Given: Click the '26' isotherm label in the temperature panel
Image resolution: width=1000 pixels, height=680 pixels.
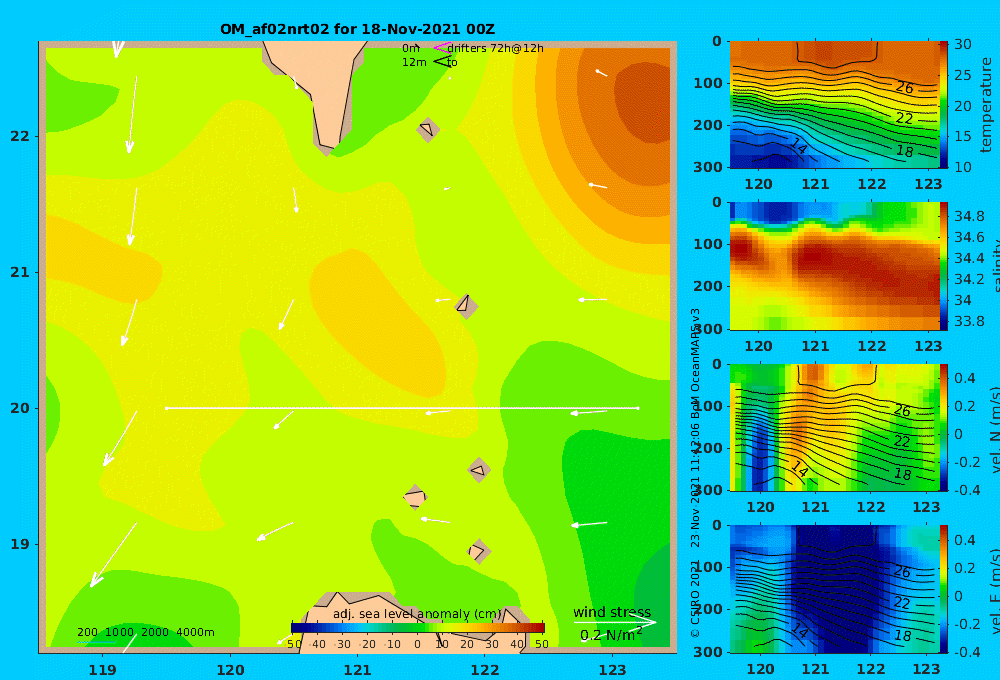Looking at the screenshot, I should pyautogui.click(x=904, y=87).
